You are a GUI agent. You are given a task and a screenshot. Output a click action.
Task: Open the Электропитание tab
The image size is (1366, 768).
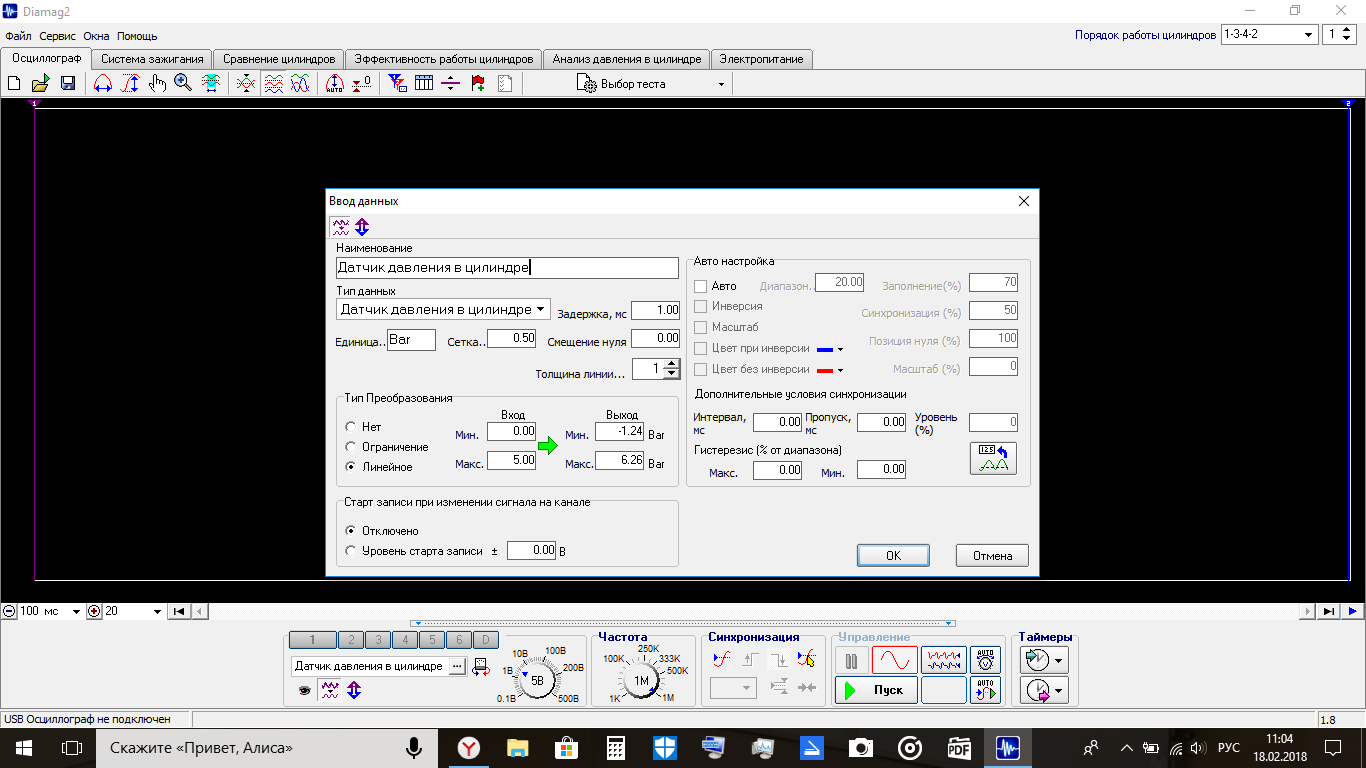pyautogui.click(x=761, y=59)
